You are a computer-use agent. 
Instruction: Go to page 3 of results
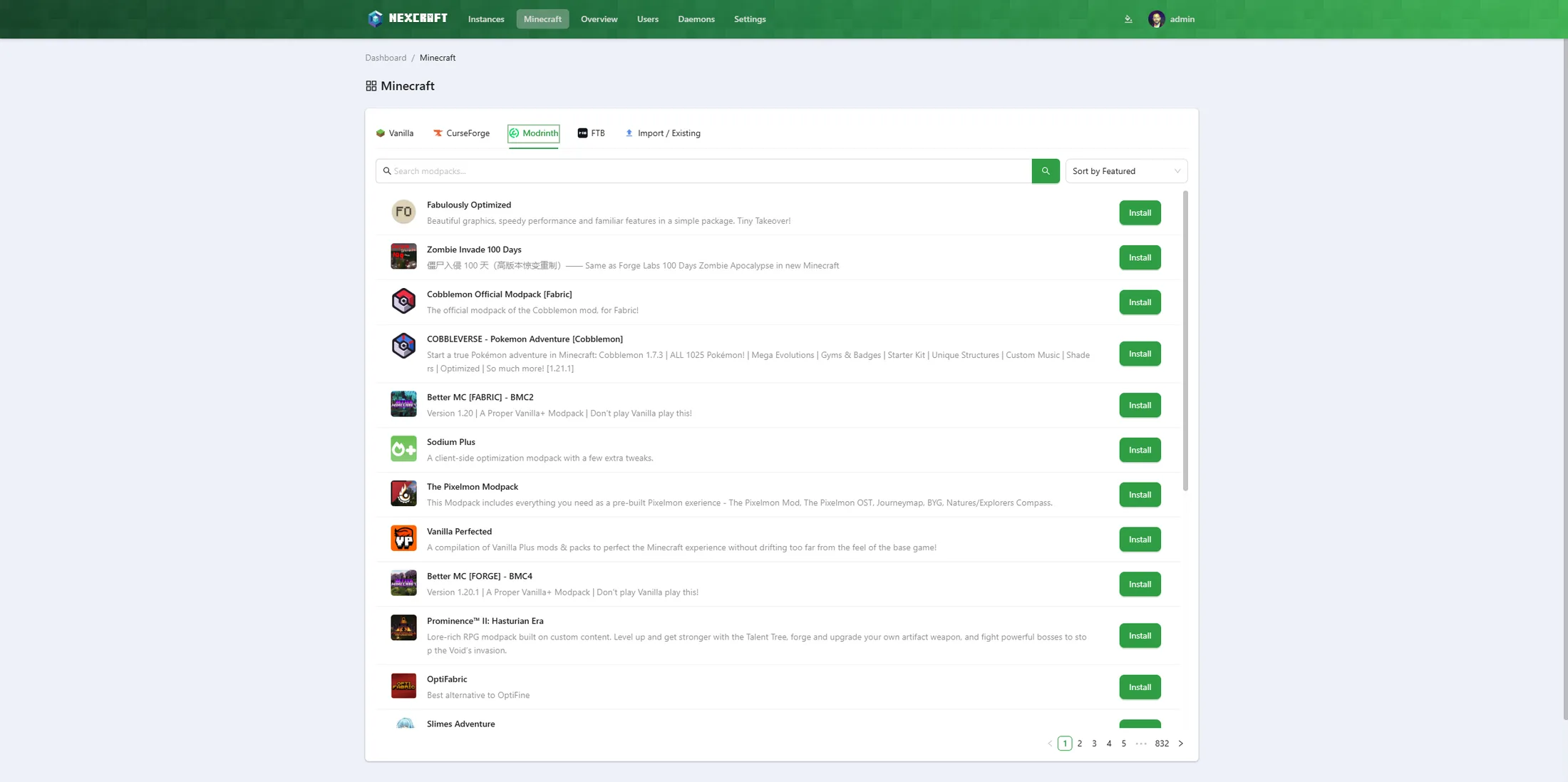pos(1094,744)
